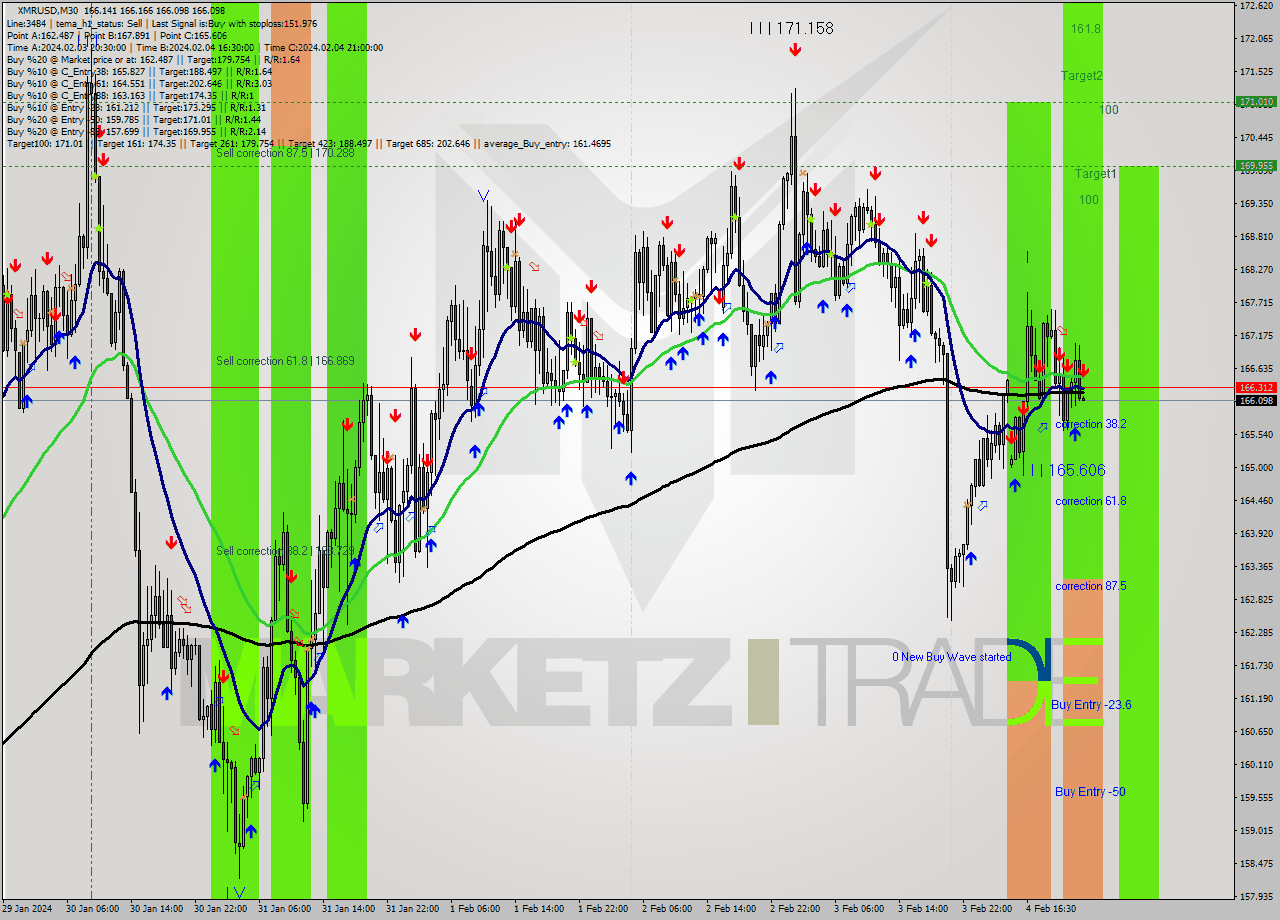Click the red arrow under the 171.158 label

[x=794, y=49]
